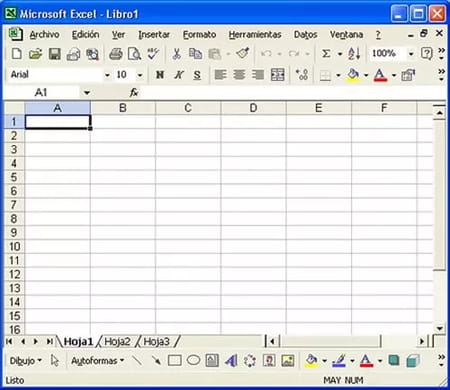
Task: Select the Oval shape tool
Action: point(193,360)
